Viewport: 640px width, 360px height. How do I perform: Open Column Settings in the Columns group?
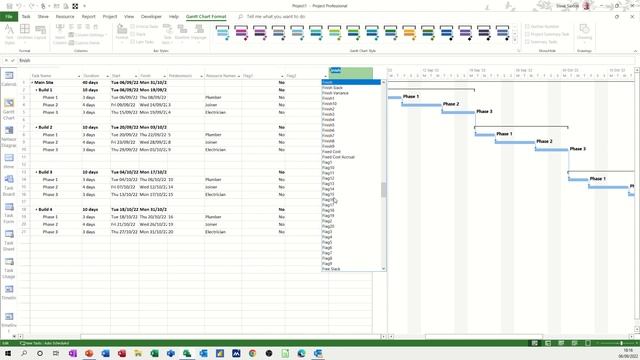(x=87, y=35)
